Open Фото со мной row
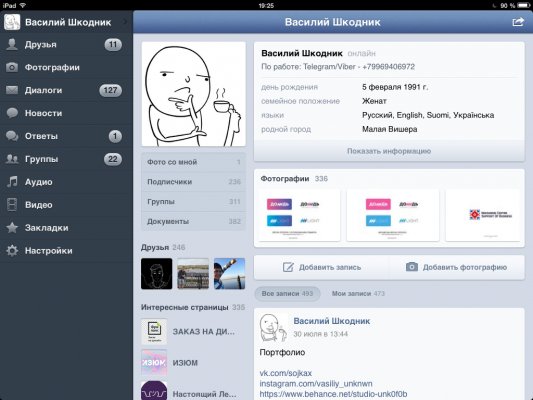The image size is (533, 400). pyautogui.click(x=193, y=162)
